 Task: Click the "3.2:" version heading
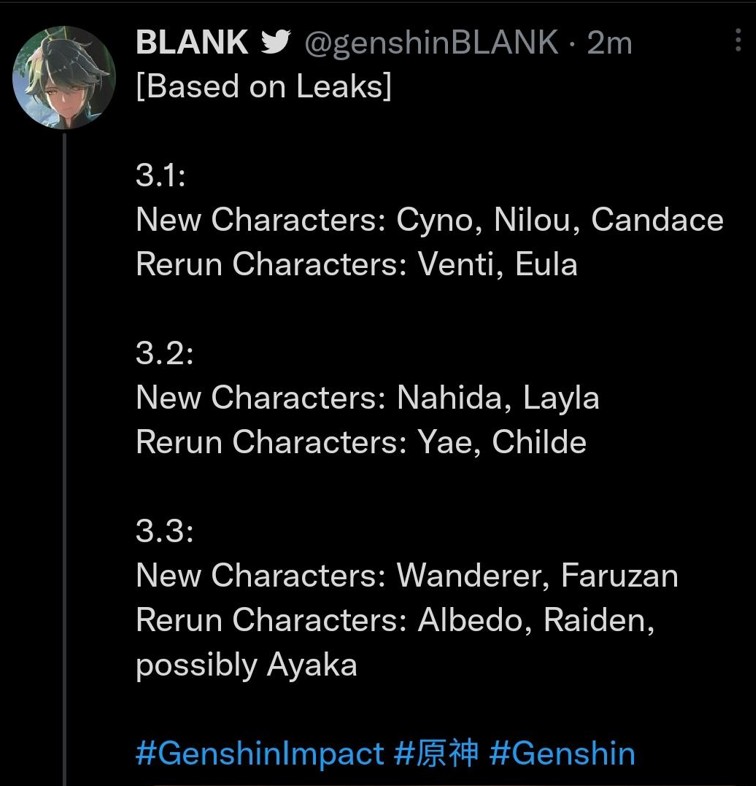pos(164,354)
